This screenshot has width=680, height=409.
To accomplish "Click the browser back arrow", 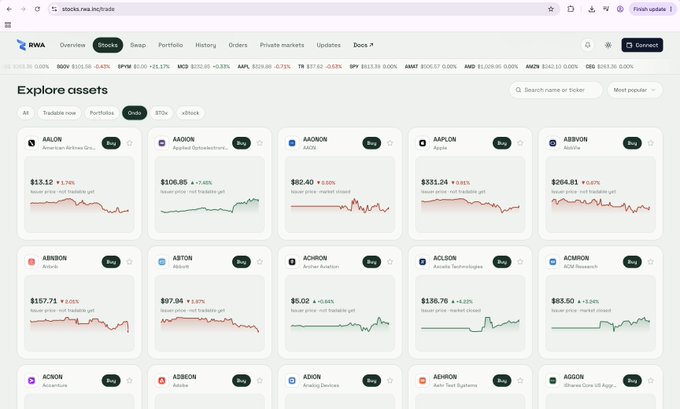I will (9, 9).
